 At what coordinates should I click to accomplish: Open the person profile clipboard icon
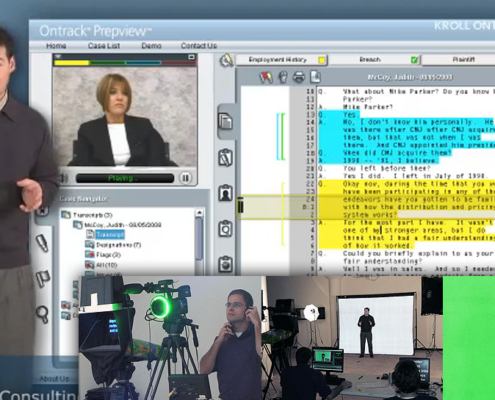[x=226, y=193]
